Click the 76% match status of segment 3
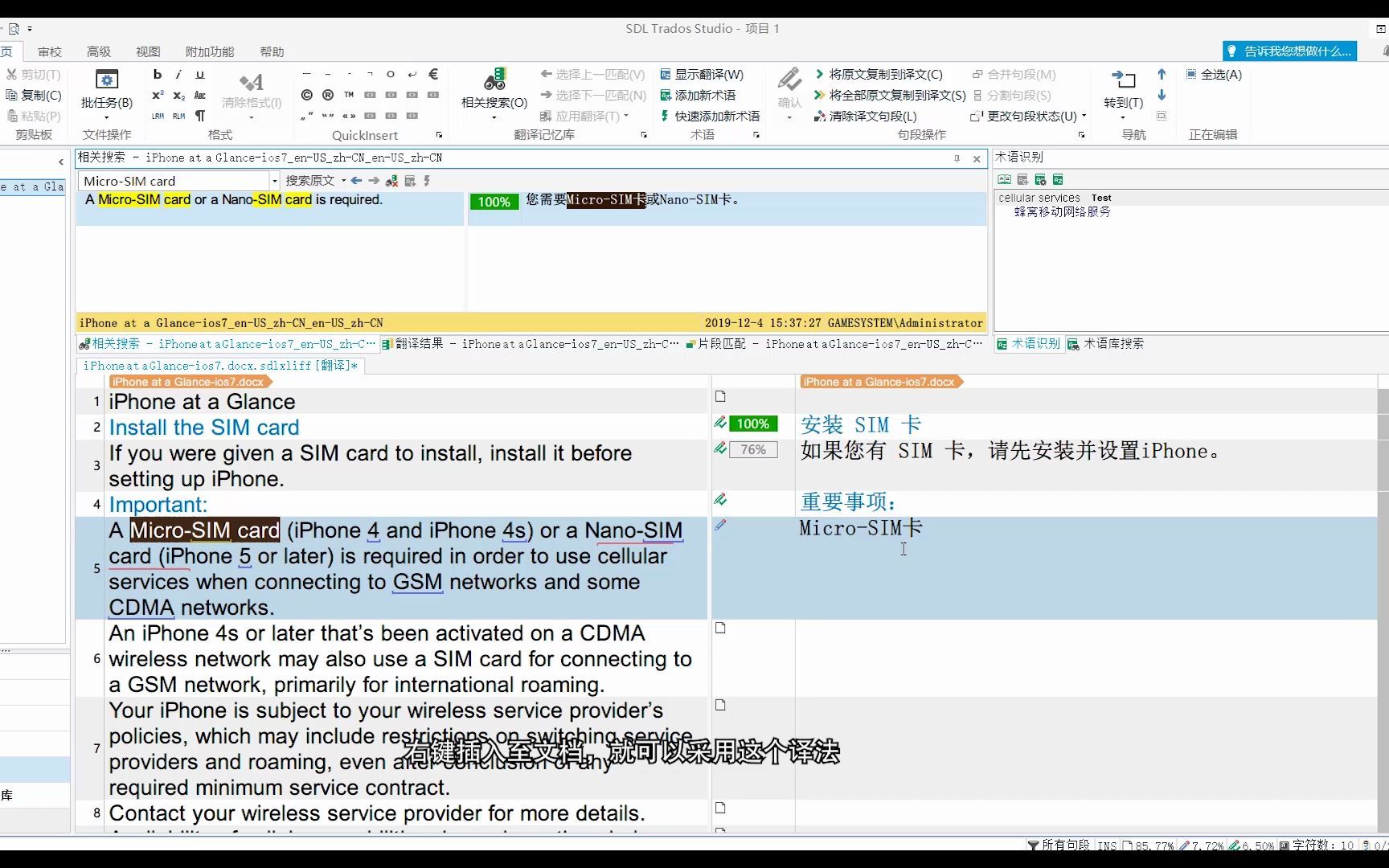The width and height of the screenshot is (1389, 868). (x=753, y=450)
